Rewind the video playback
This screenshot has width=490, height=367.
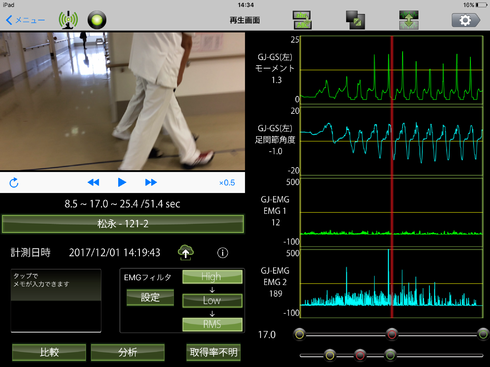(93, 182)
